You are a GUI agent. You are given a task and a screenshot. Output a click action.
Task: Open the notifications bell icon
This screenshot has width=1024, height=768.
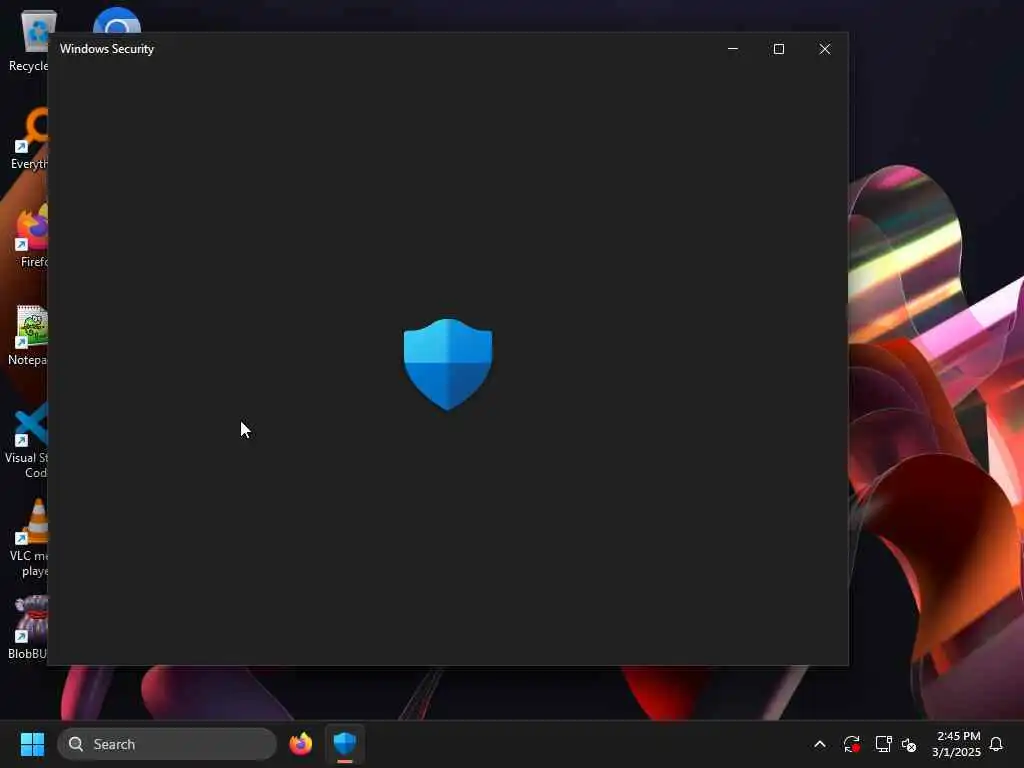996,744
